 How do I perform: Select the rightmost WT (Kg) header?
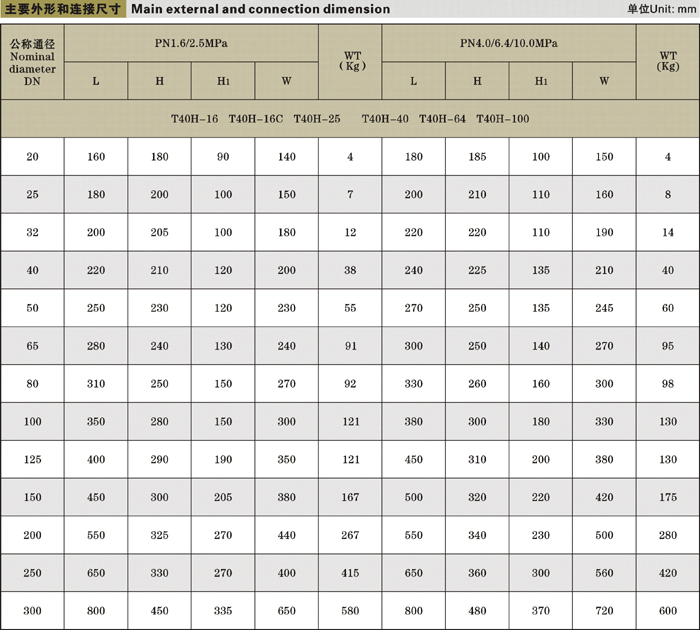(668, 61)
